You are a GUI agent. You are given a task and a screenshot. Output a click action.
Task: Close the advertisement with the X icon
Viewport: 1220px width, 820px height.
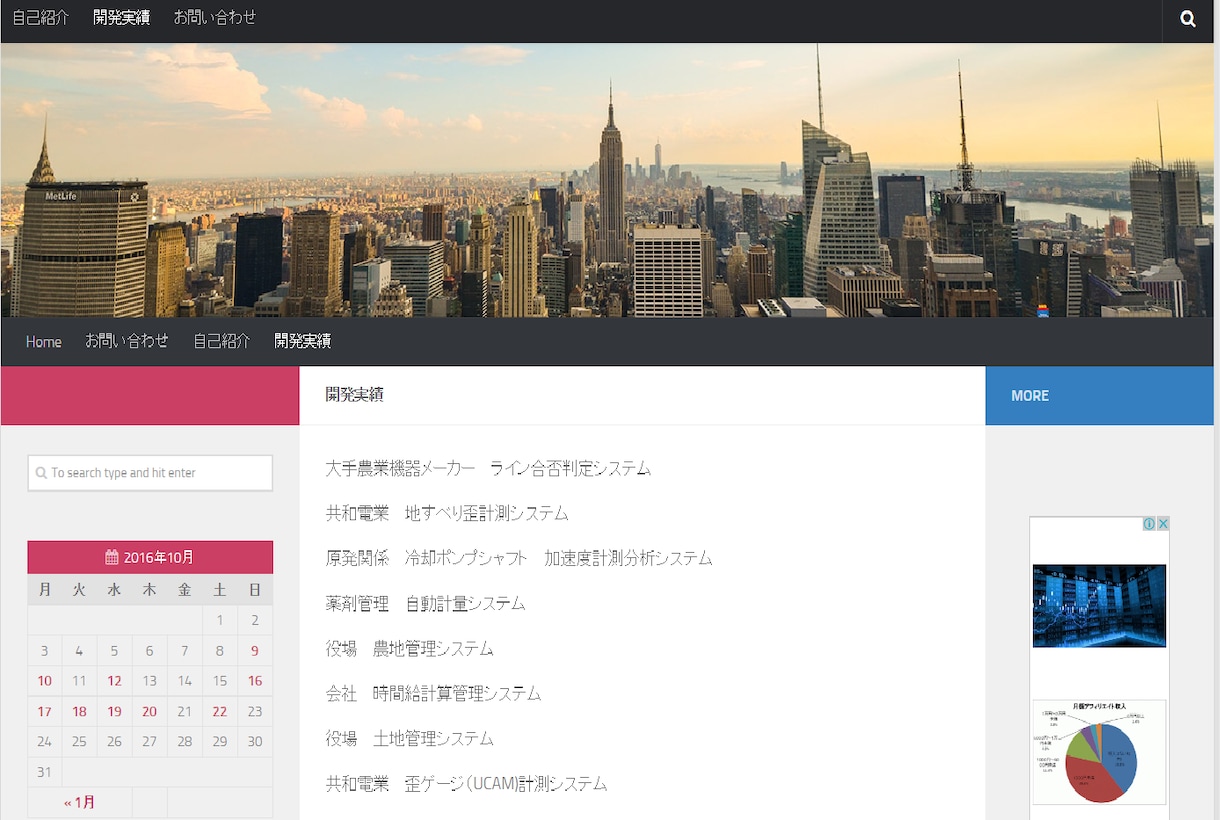[1163, 524]
